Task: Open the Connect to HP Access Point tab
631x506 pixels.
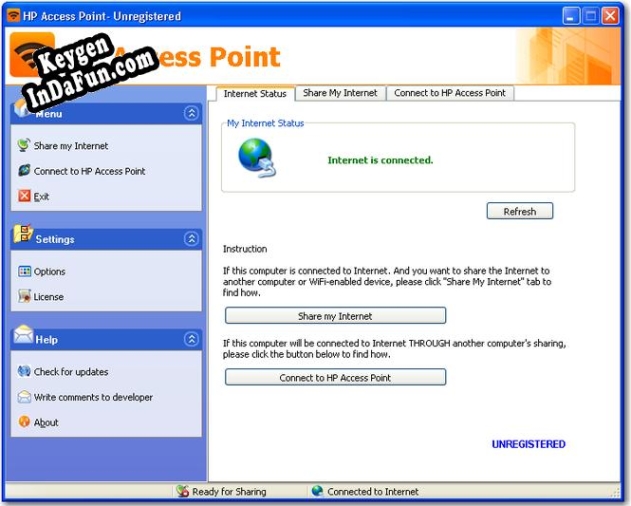Action: point(450,93)
